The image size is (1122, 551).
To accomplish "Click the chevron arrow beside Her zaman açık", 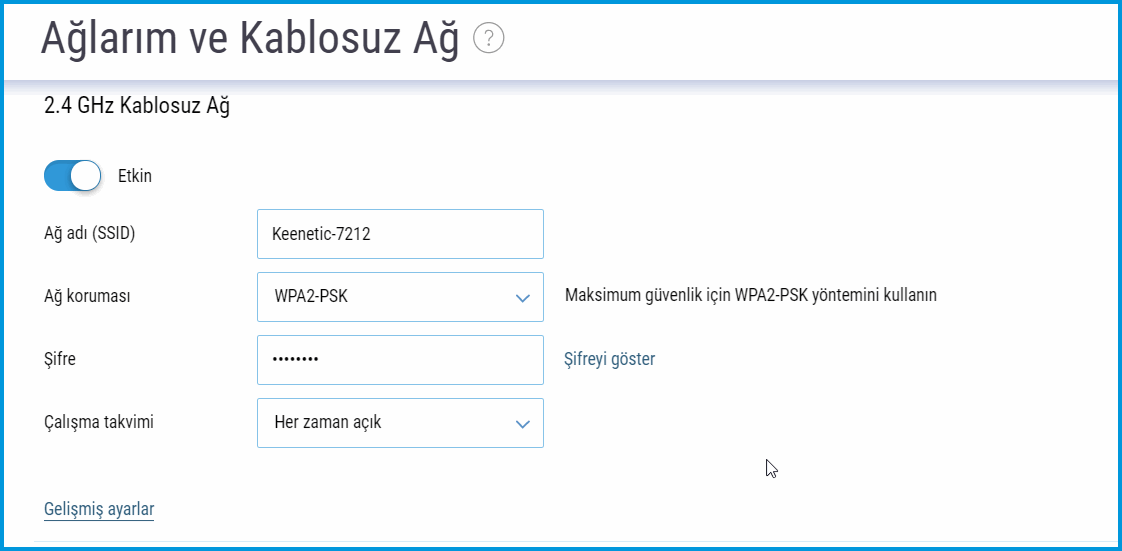I will pos(522,424).
